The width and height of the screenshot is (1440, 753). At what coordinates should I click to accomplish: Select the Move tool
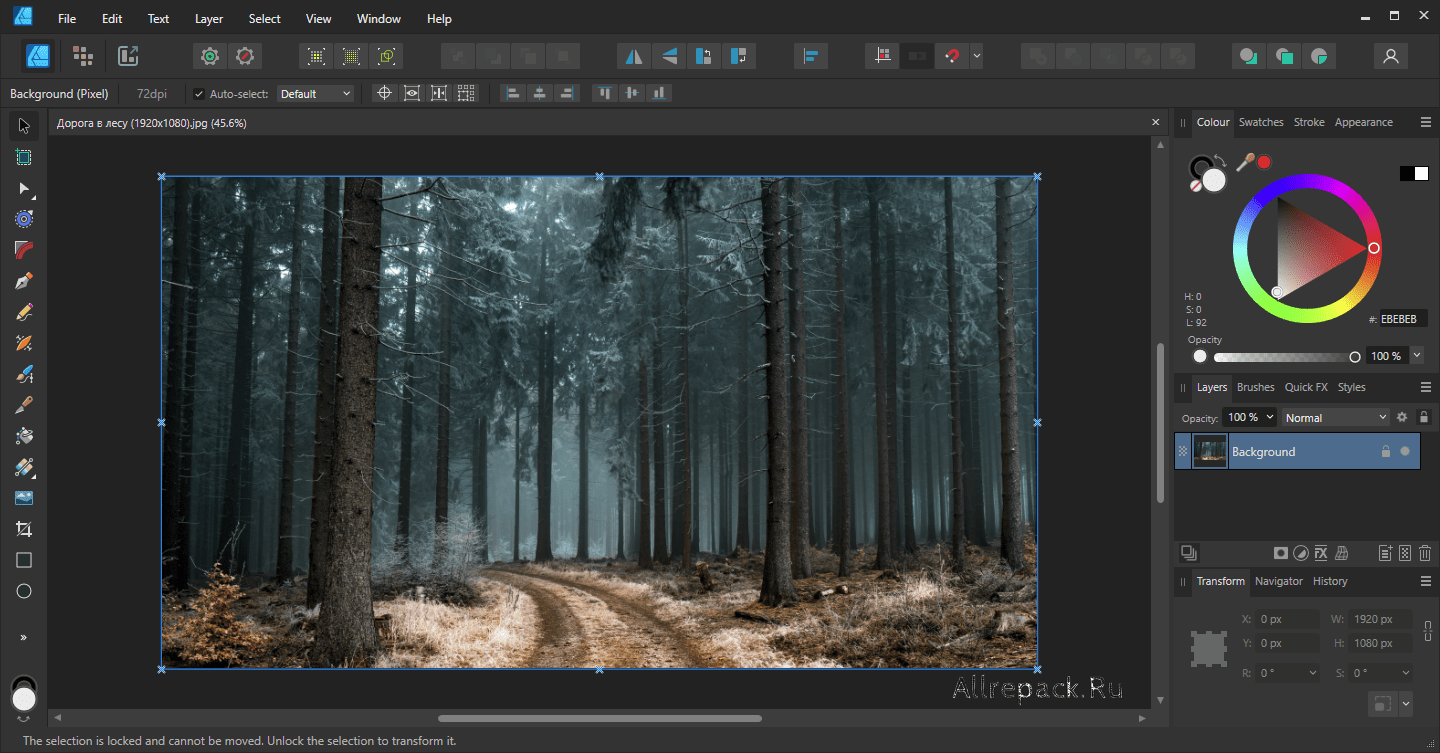tap(24, 126)
